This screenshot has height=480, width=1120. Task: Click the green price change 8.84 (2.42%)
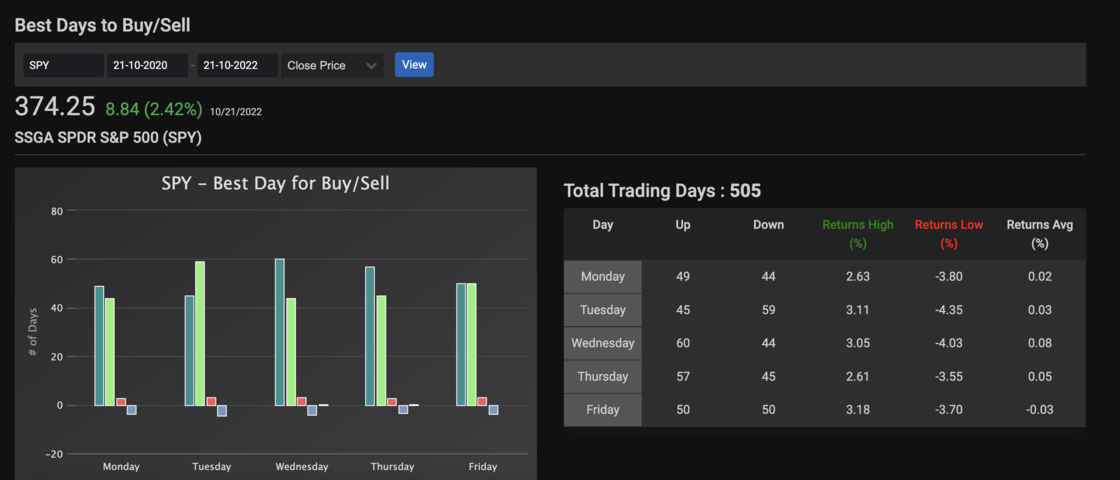pyautogui.click(x=154, y=109)
